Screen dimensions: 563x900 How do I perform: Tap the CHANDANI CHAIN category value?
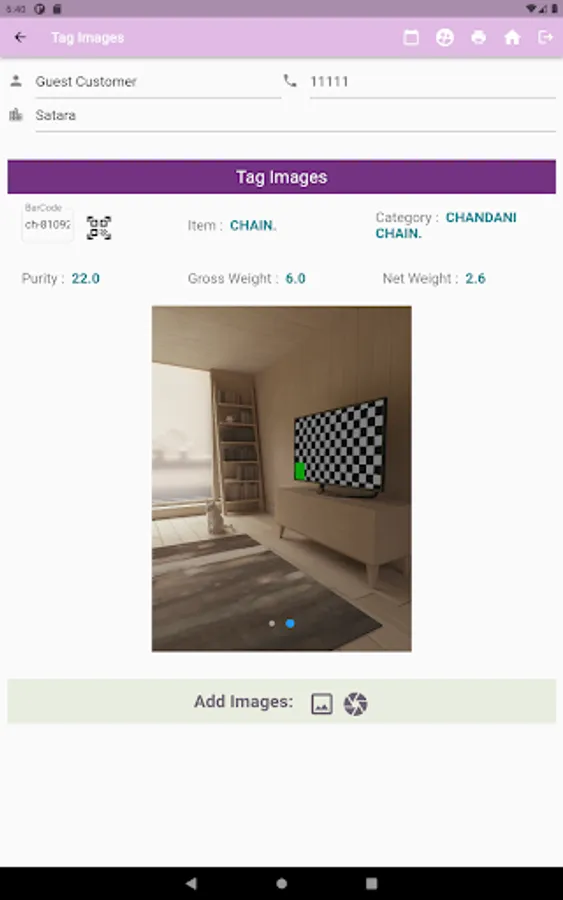click(x=446, y=226)
